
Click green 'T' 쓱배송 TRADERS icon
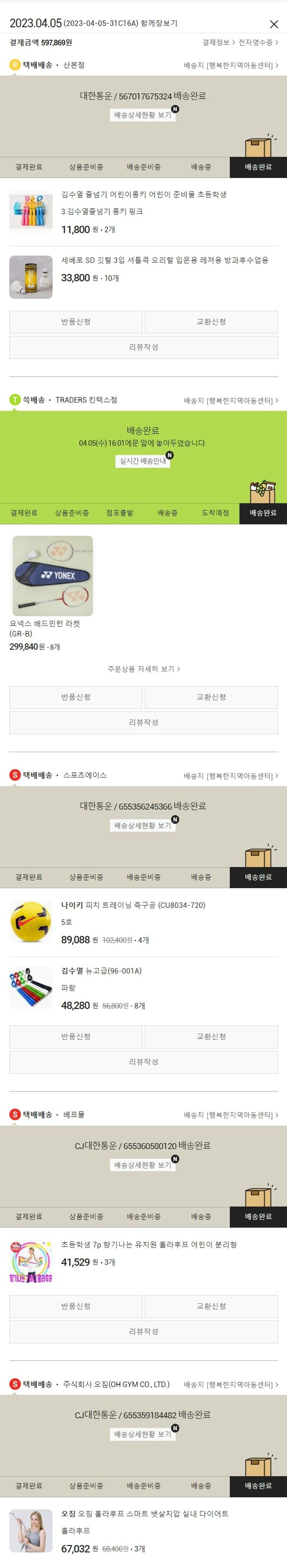click(15, 400)
